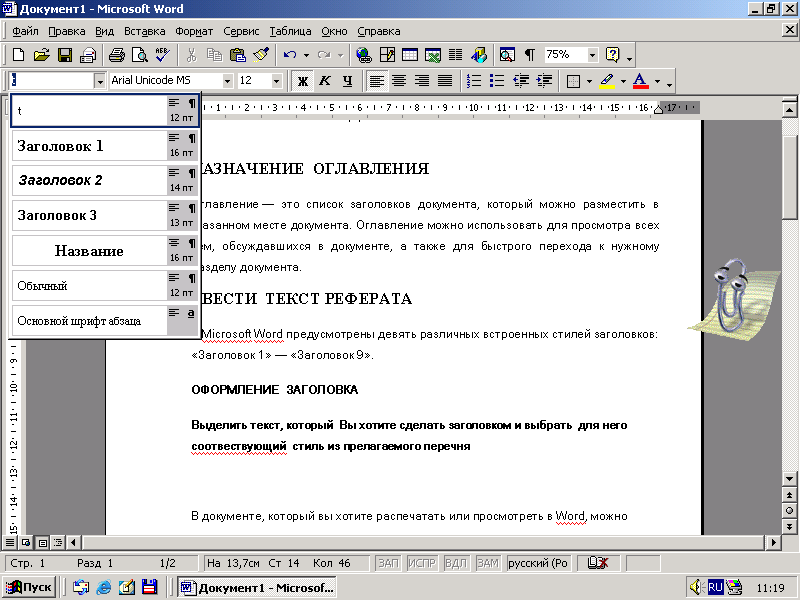Image resolution: width=800 pixels, height=600 pixels.
Task: Create a new blank document
Action: point(18,55)
